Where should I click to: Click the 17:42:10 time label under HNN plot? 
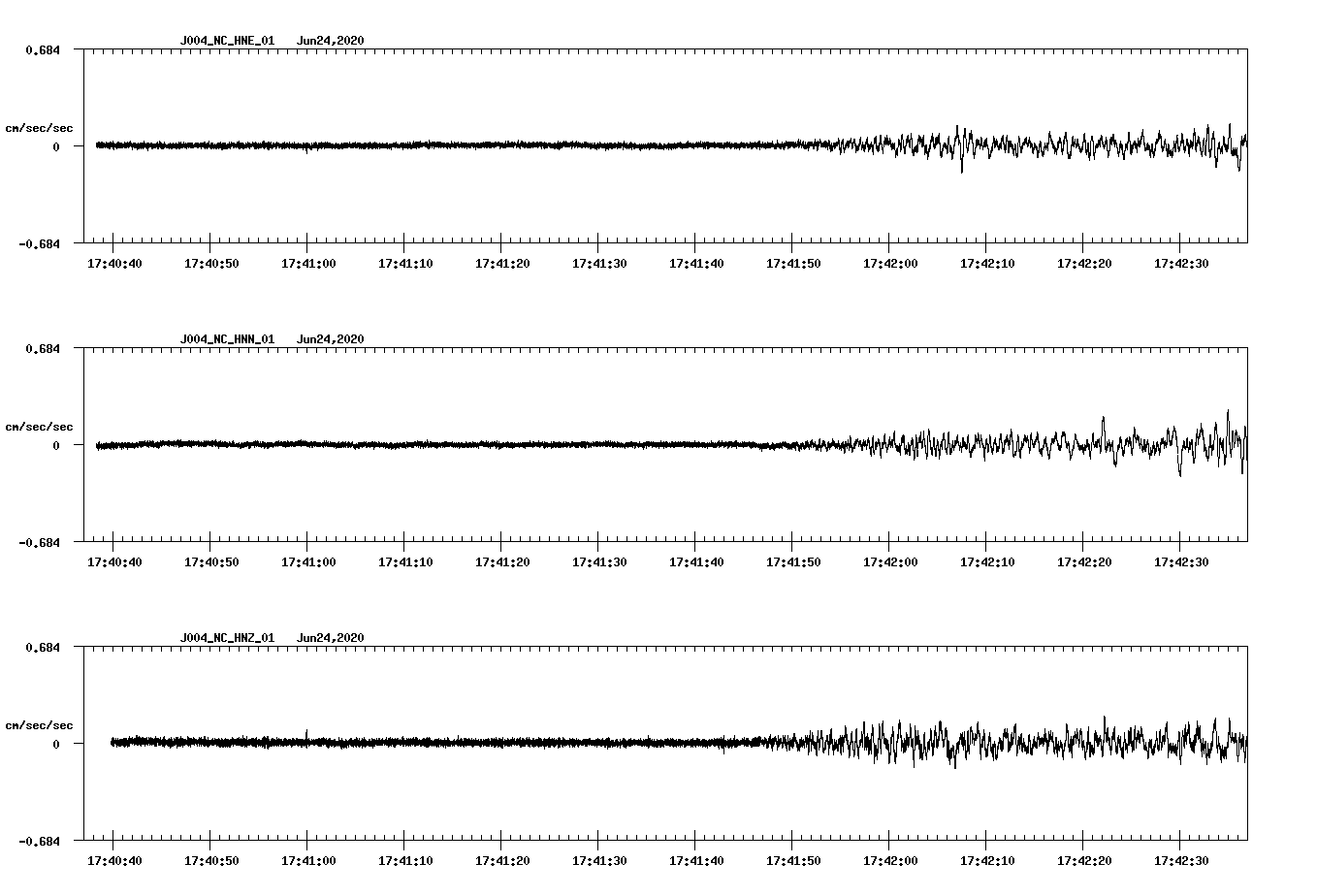(987, 562)
